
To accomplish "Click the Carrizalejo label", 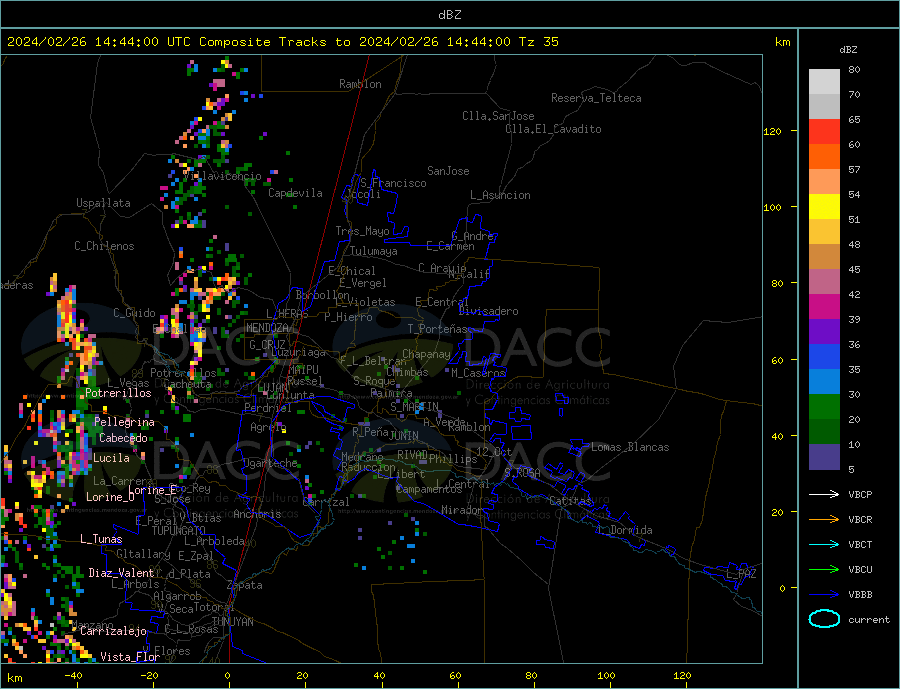I will tap(113, 632).
